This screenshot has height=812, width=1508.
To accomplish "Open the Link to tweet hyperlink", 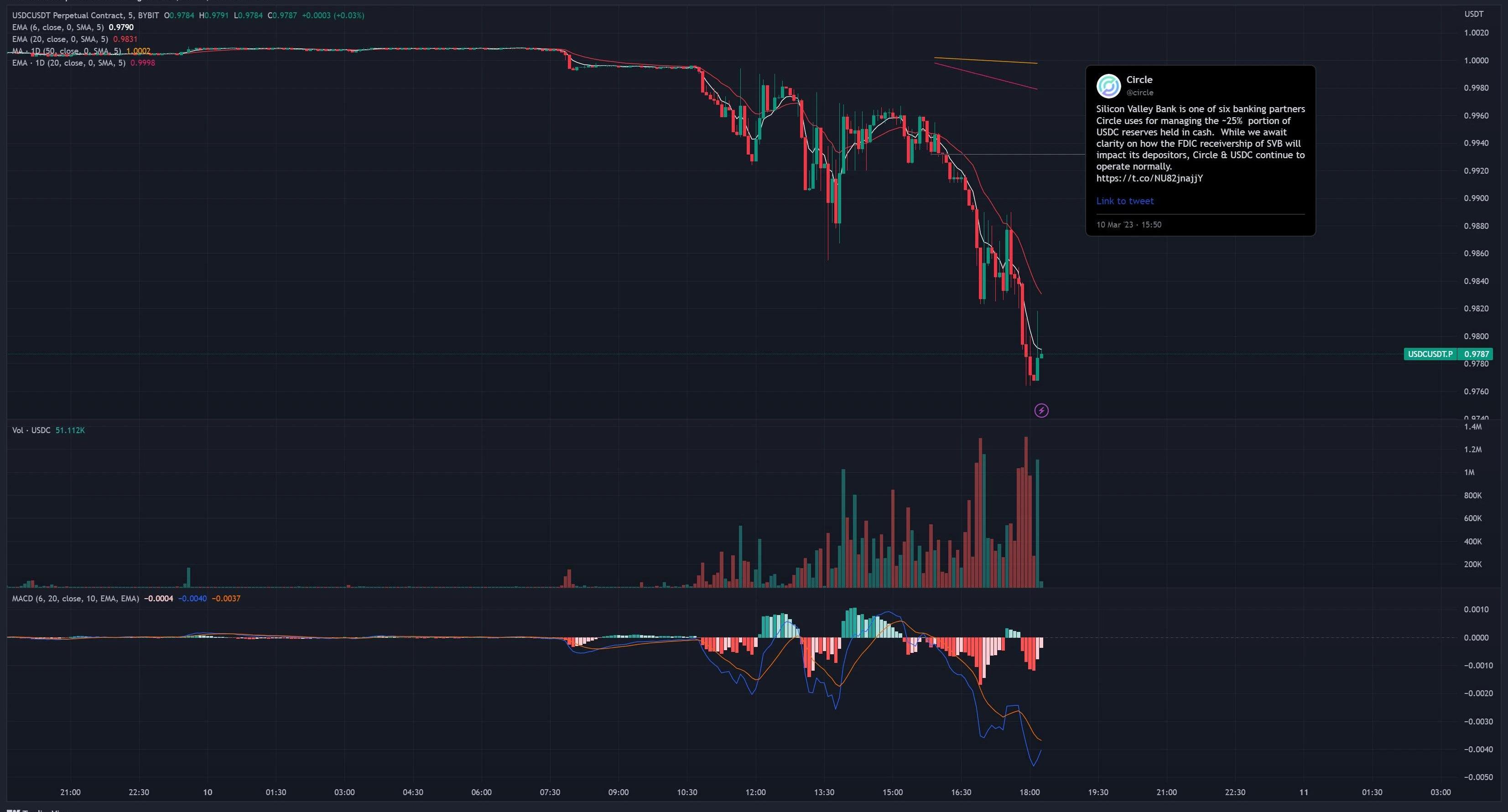I will pos(1124,201).
